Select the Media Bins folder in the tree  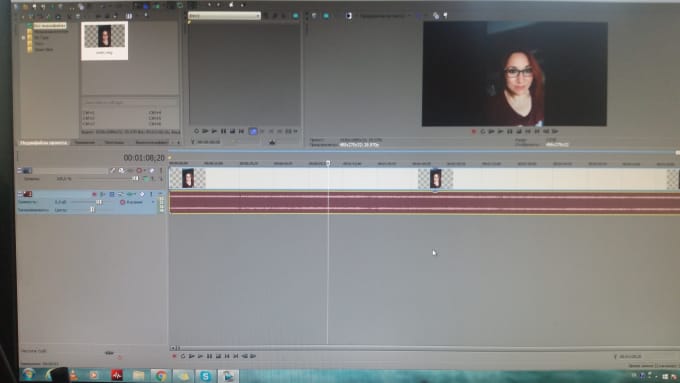(48, 32)
